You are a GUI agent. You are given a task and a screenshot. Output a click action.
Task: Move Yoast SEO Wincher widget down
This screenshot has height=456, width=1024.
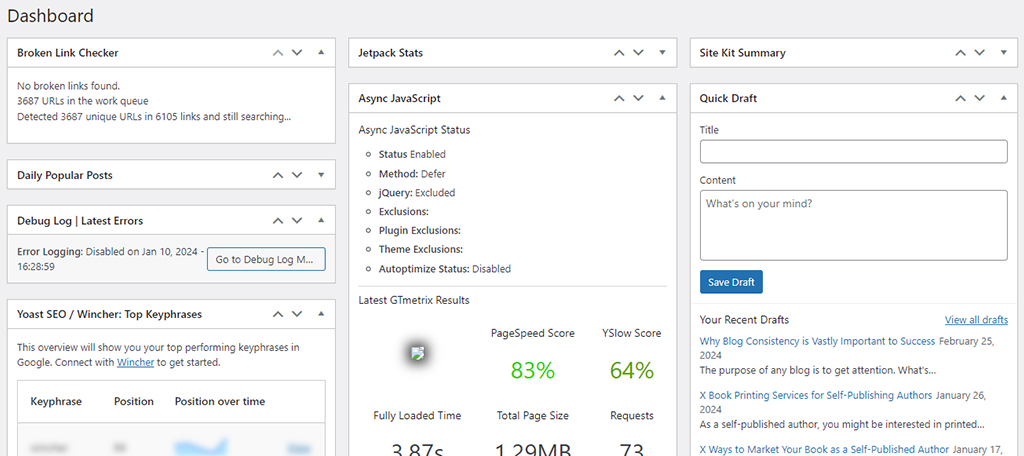point(297,314)
